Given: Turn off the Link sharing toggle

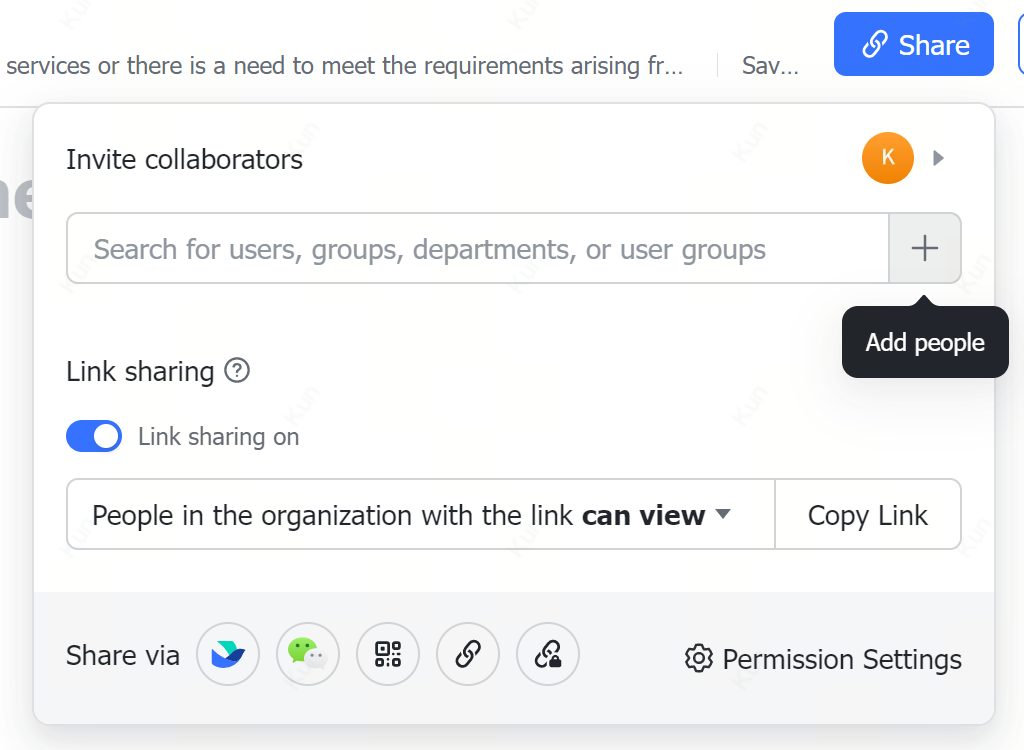Looking at the screenshot, I should [94, 437].
